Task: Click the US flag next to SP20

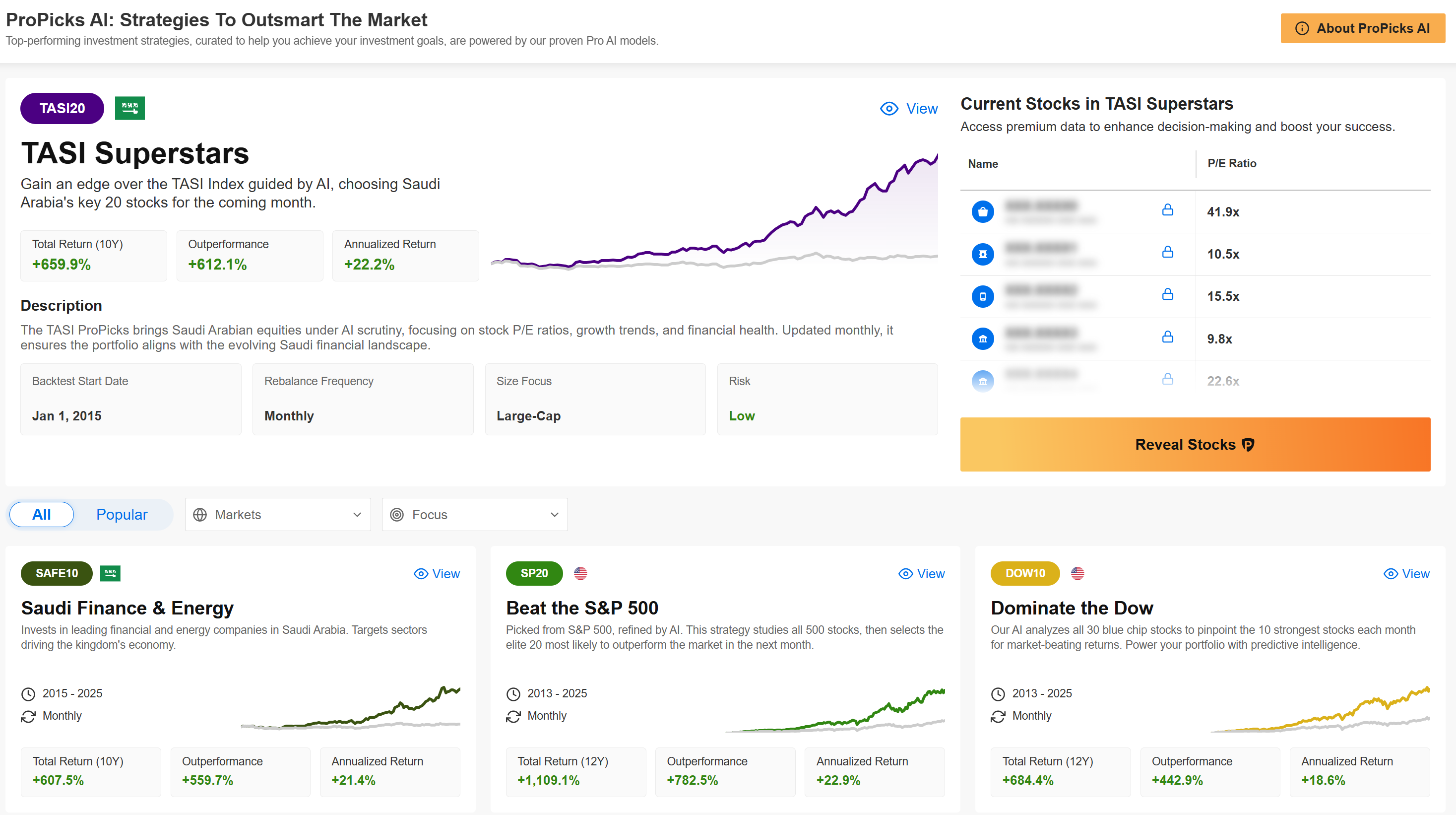Action: tap(580, 573)
